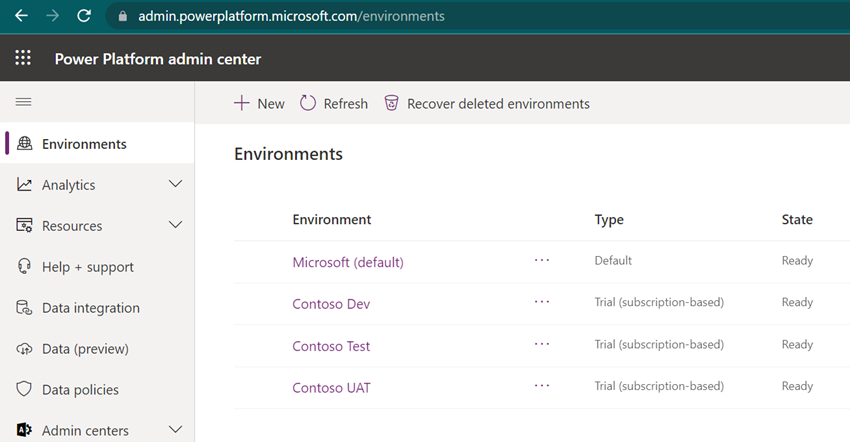
Task: Open the Contoso UAT environment
Action: (332, 388)
